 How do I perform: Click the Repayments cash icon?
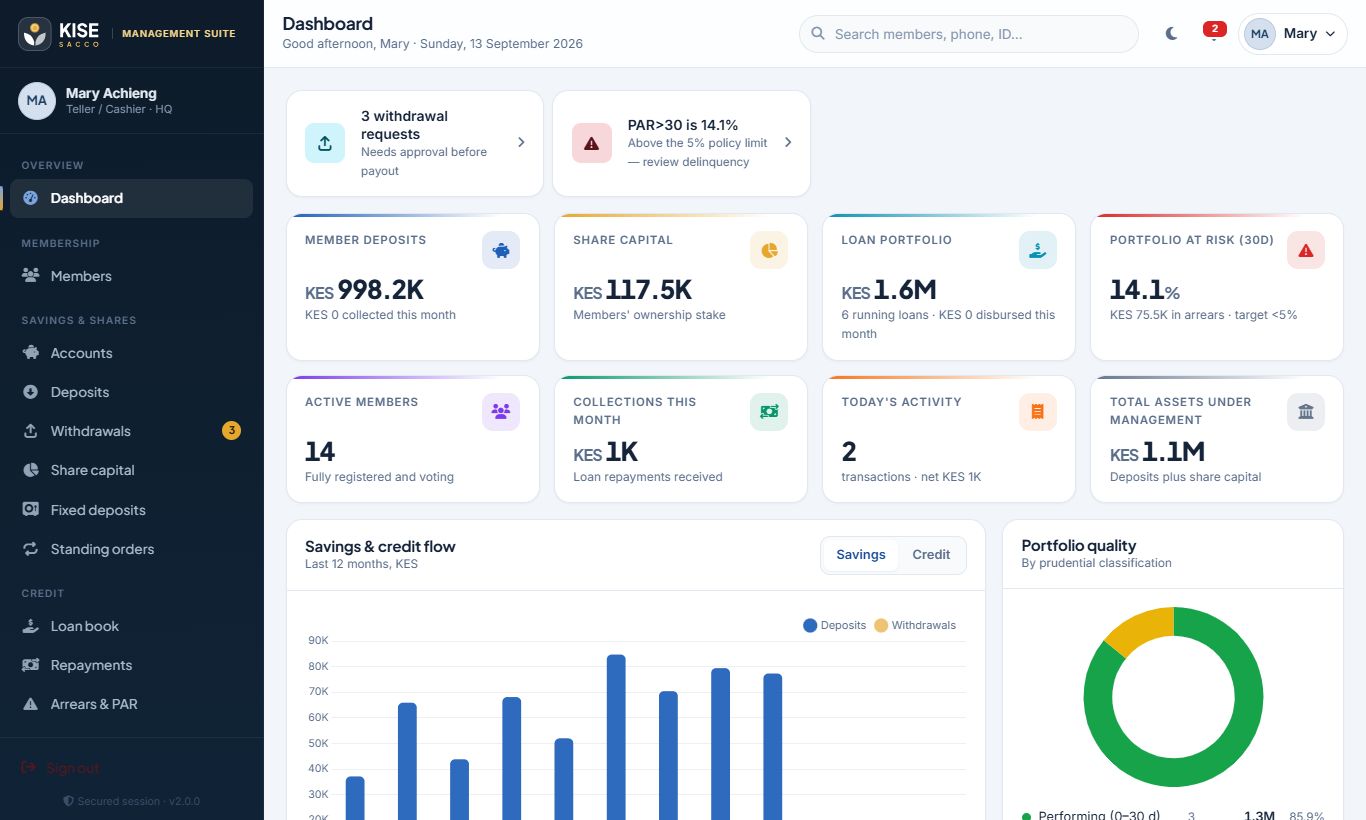(31, 665)
